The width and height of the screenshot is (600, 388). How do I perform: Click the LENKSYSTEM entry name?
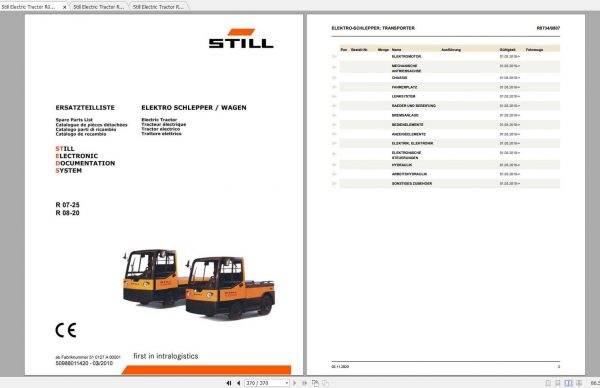pos(403,96)
